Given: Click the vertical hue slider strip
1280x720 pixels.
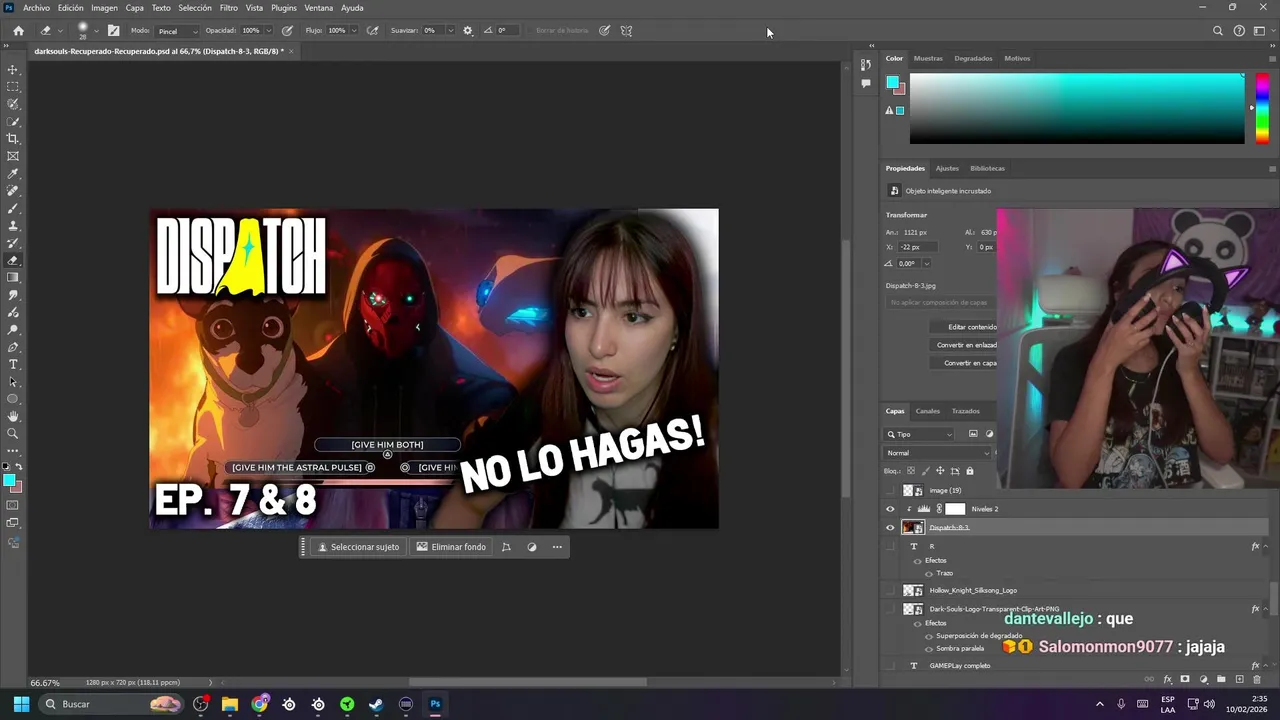Looking at the screenshot, I should [1263, 108].
